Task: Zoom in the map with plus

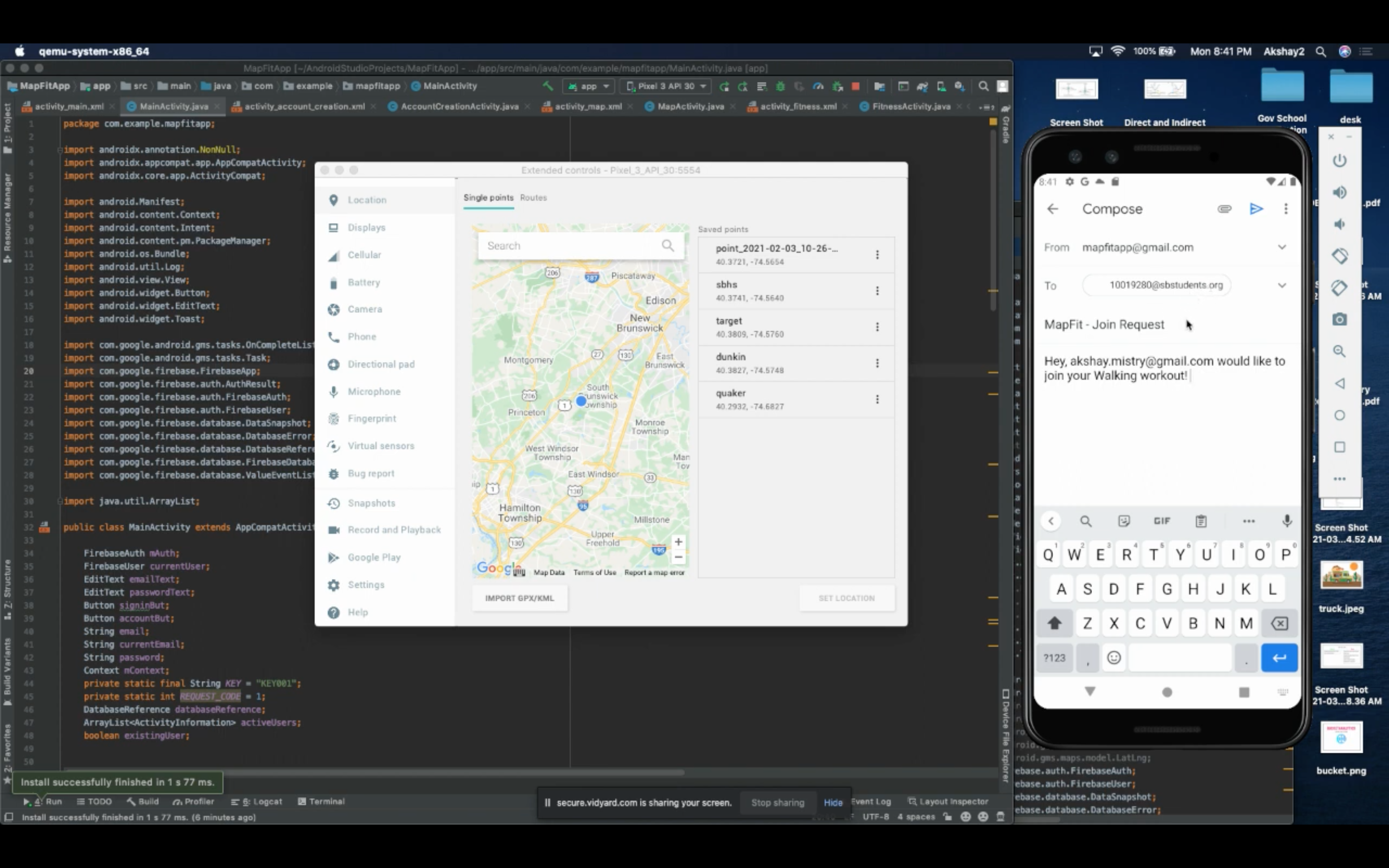Action: [679, 542]
